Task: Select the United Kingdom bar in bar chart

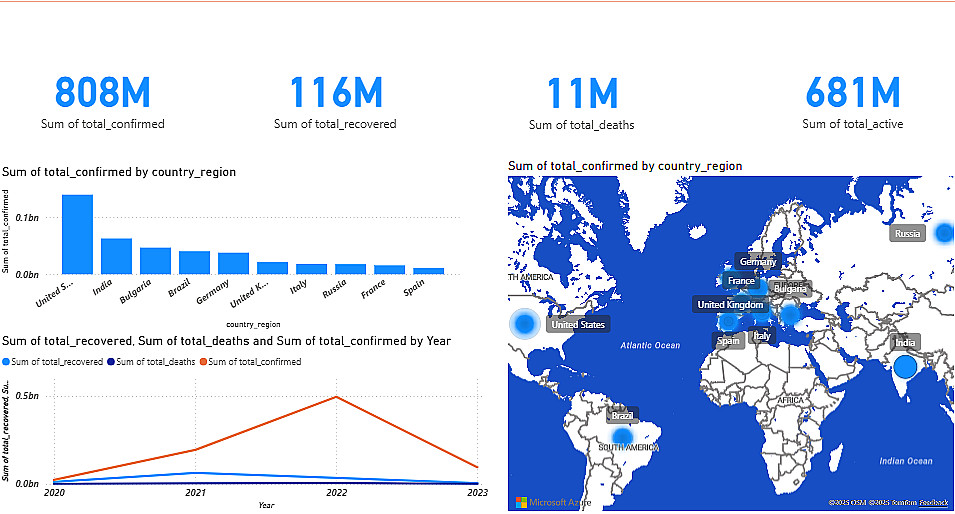Action: 272,268
